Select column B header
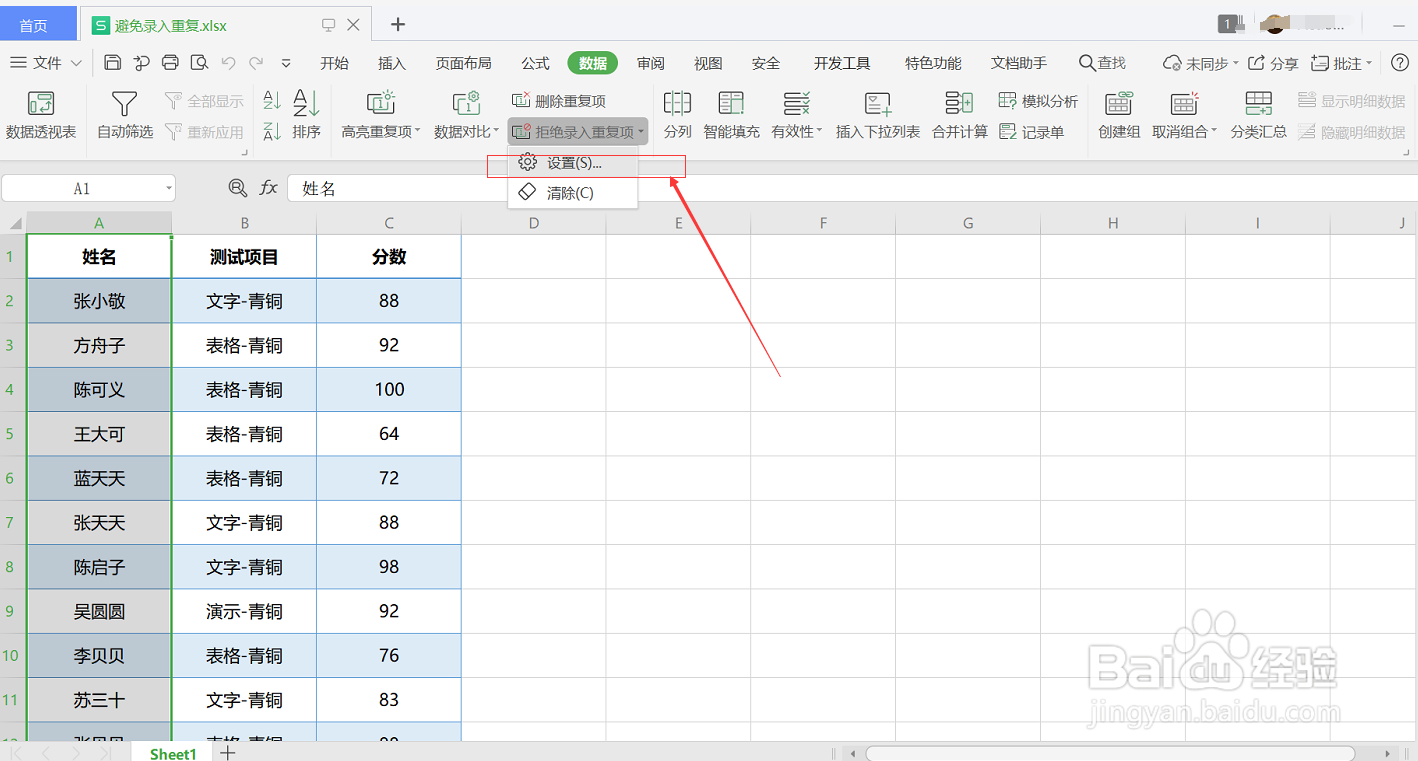Viewport: 1418px width, 761px height. pyautogui.click(x=244, y=223)
